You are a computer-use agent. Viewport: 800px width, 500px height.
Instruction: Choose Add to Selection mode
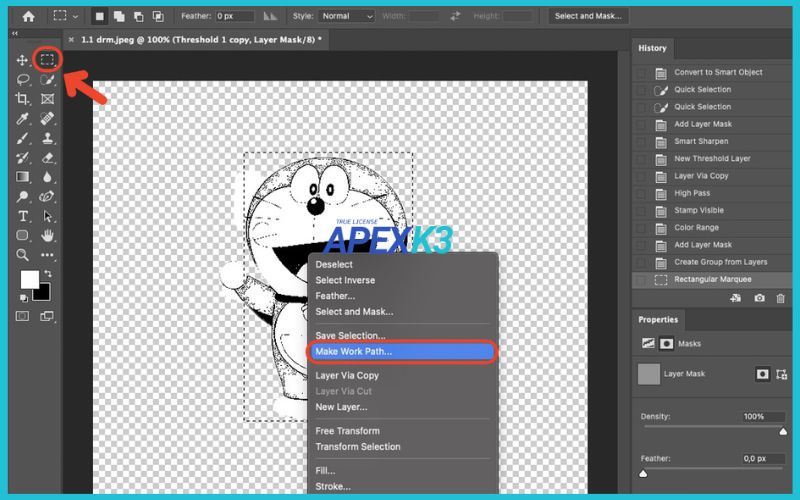point(119,16)
